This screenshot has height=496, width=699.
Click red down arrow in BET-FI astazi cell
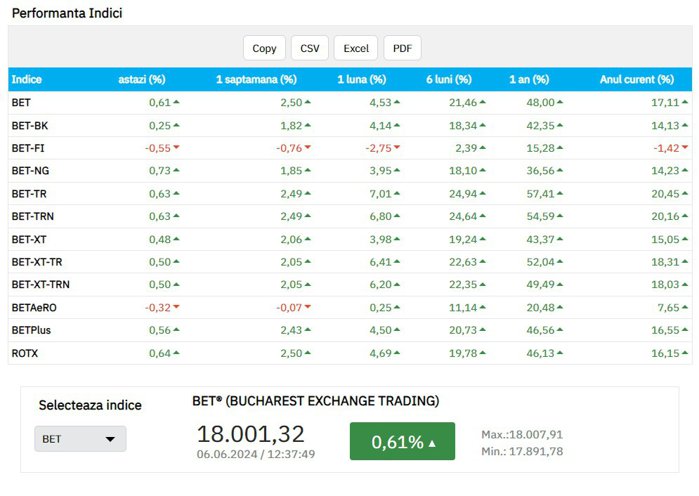pyautogui.click(x=177, y=148)
